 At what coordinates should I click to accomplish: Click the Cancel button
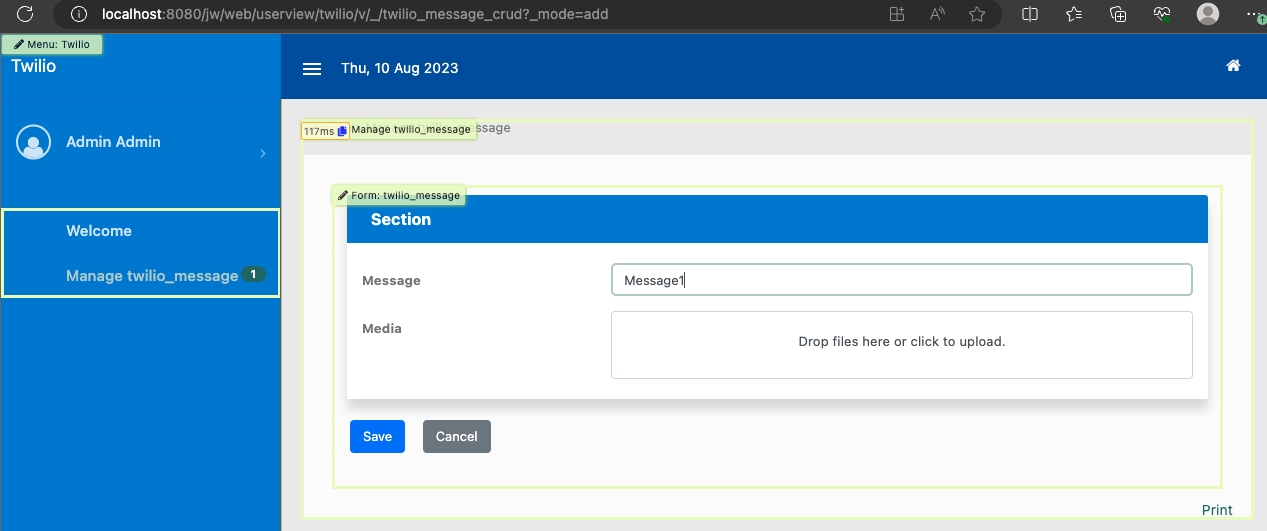tap(456, 437)
